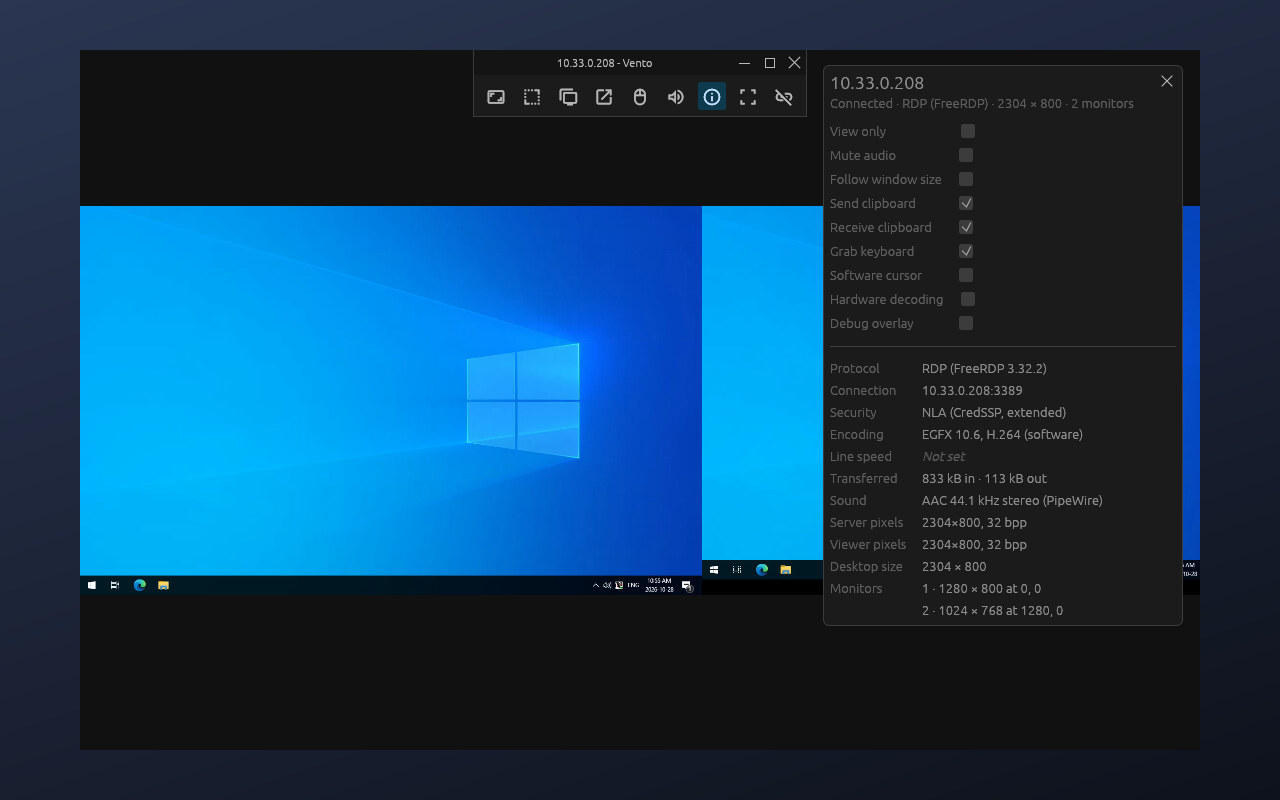
Task: Turn on Debug overlay
Action: click(x=966, y=323)
